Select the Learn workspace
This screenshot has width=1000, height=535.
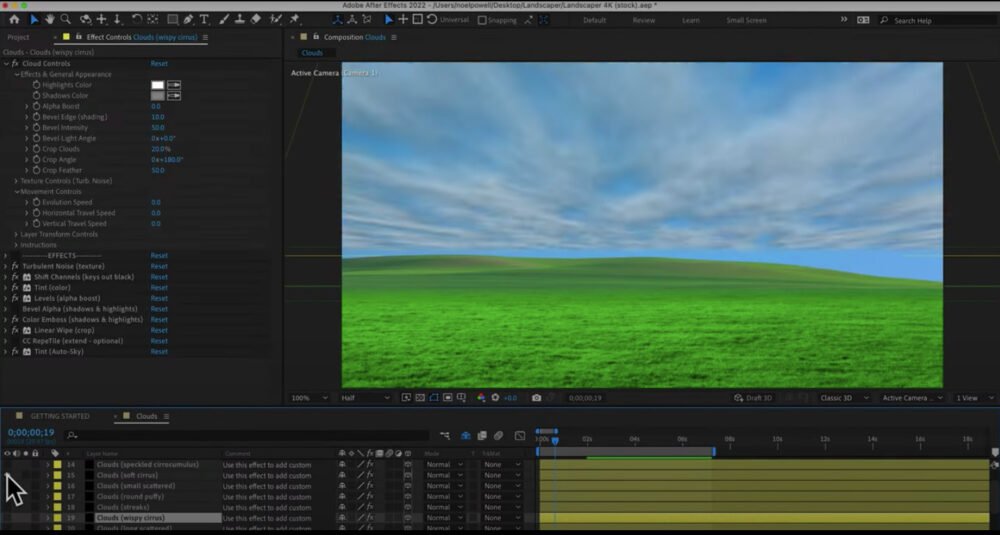tap(691, 20)
